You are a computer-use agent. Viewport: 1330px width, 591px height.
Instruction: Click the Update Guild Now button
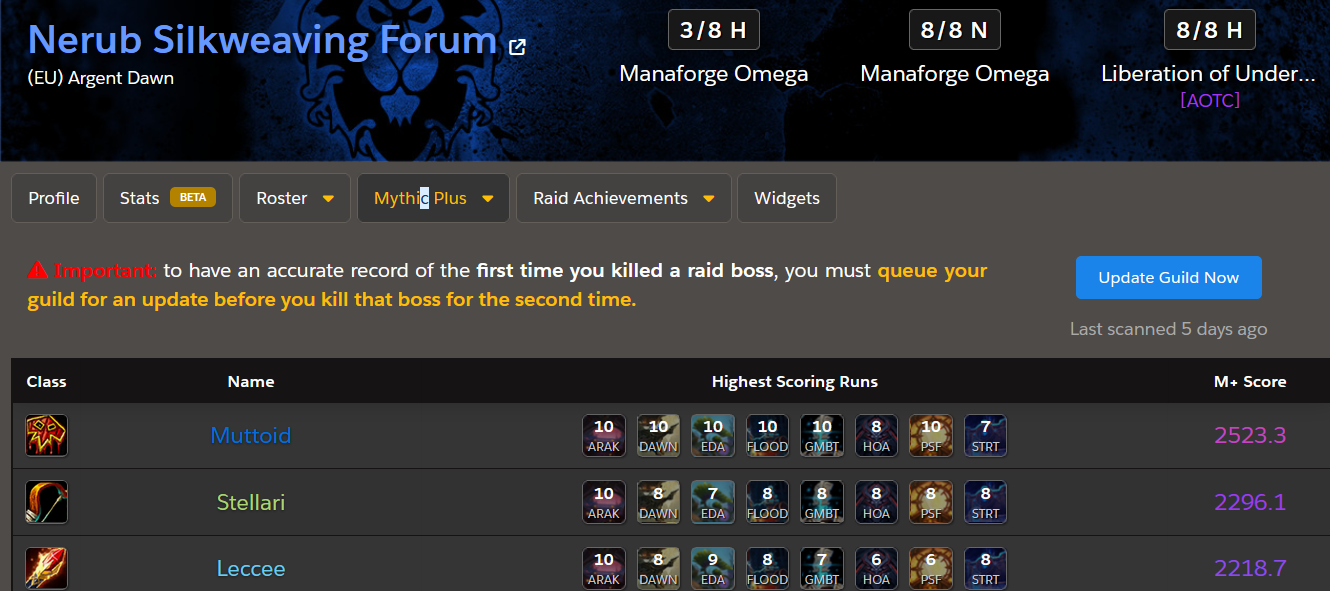click(1169, 278)
